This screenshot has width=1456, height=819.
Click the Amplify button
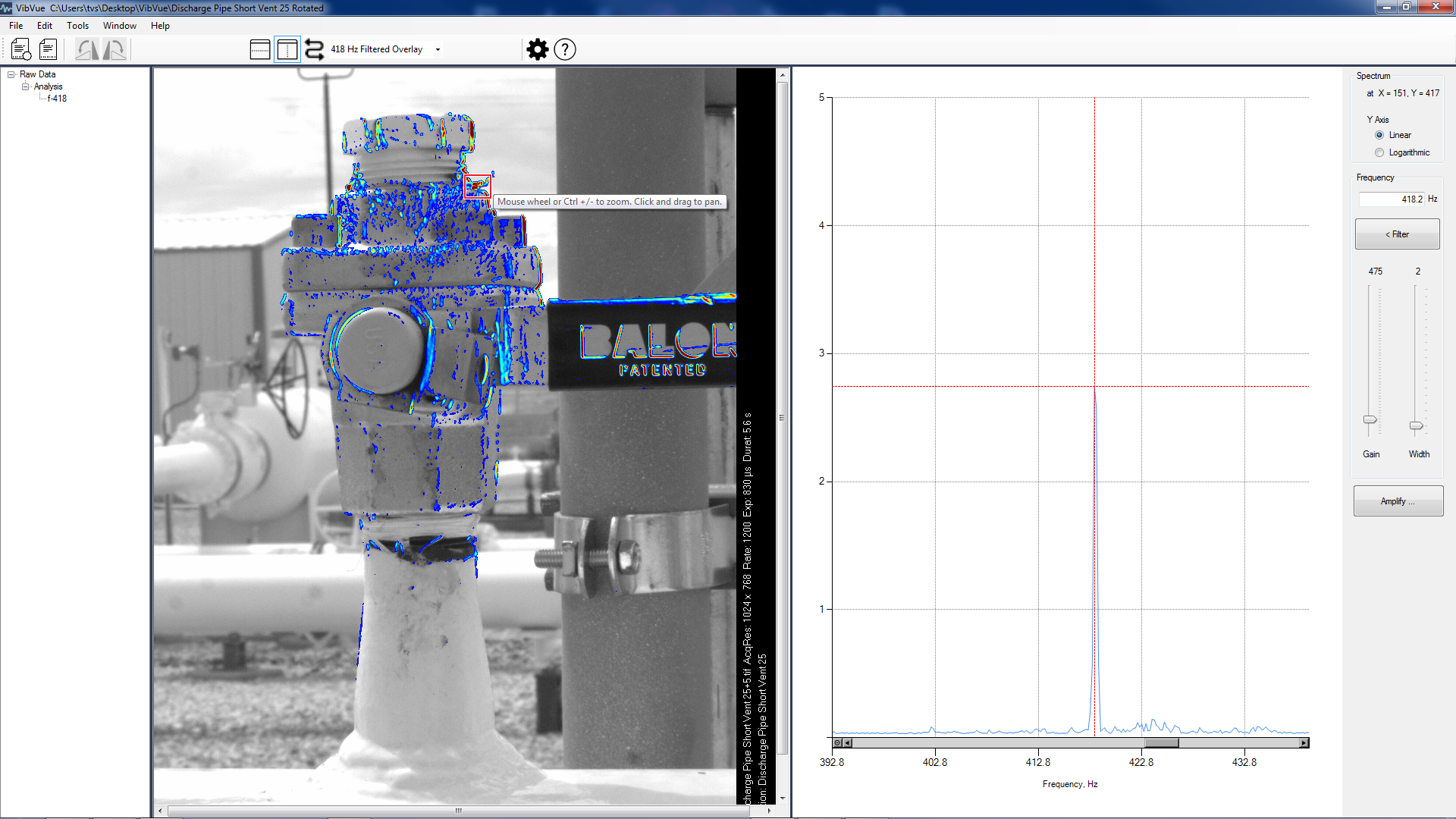(1397, 500)
